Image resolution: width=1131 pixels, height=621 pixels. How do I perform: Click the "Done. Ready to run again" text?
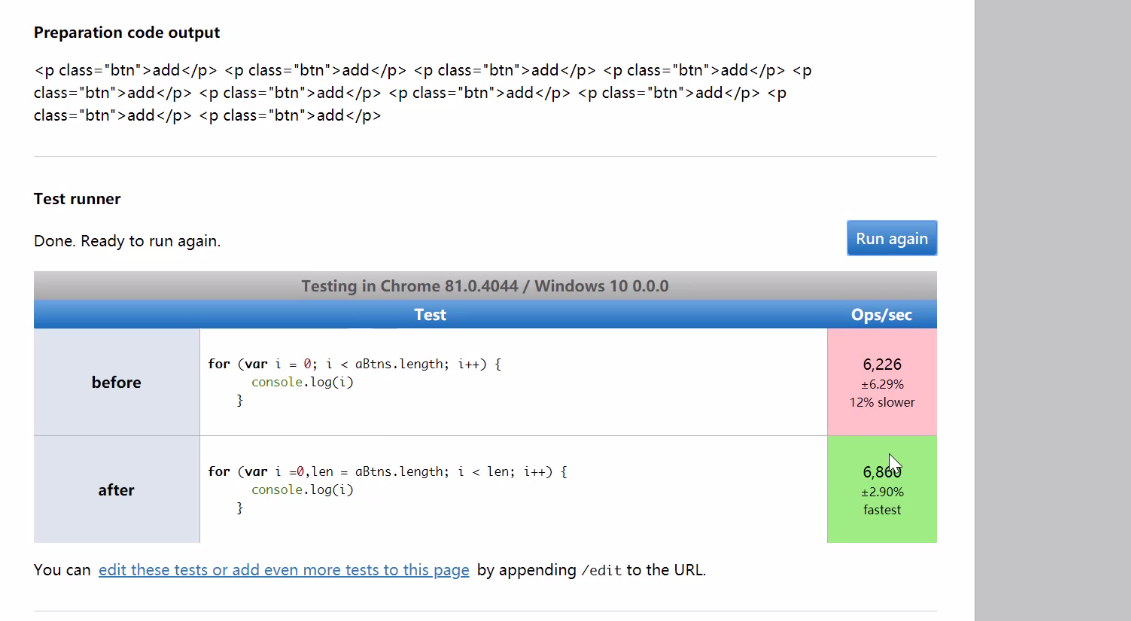point(127,241)
